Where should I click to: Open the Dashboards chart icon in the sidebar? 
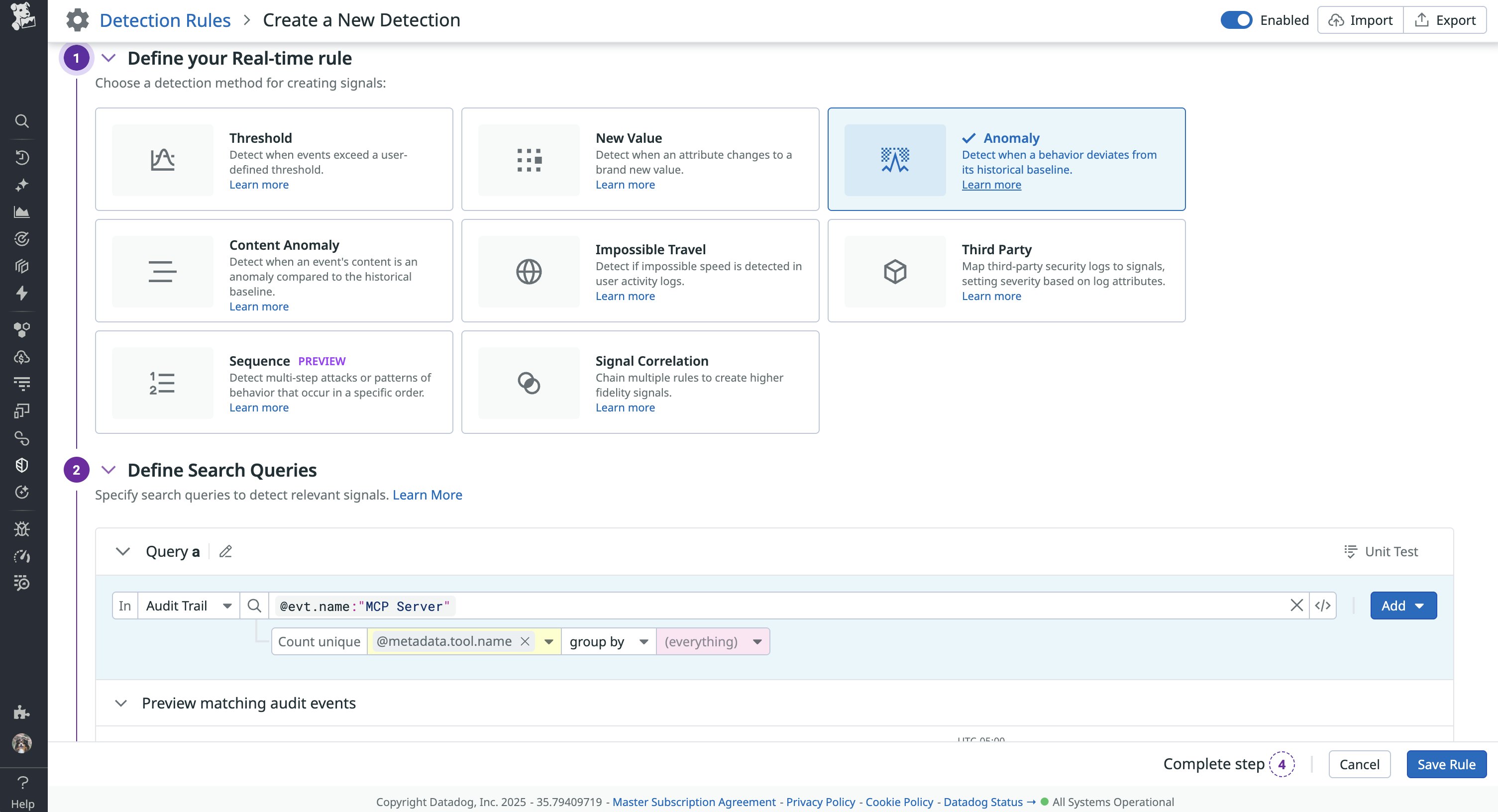point(22,211)
